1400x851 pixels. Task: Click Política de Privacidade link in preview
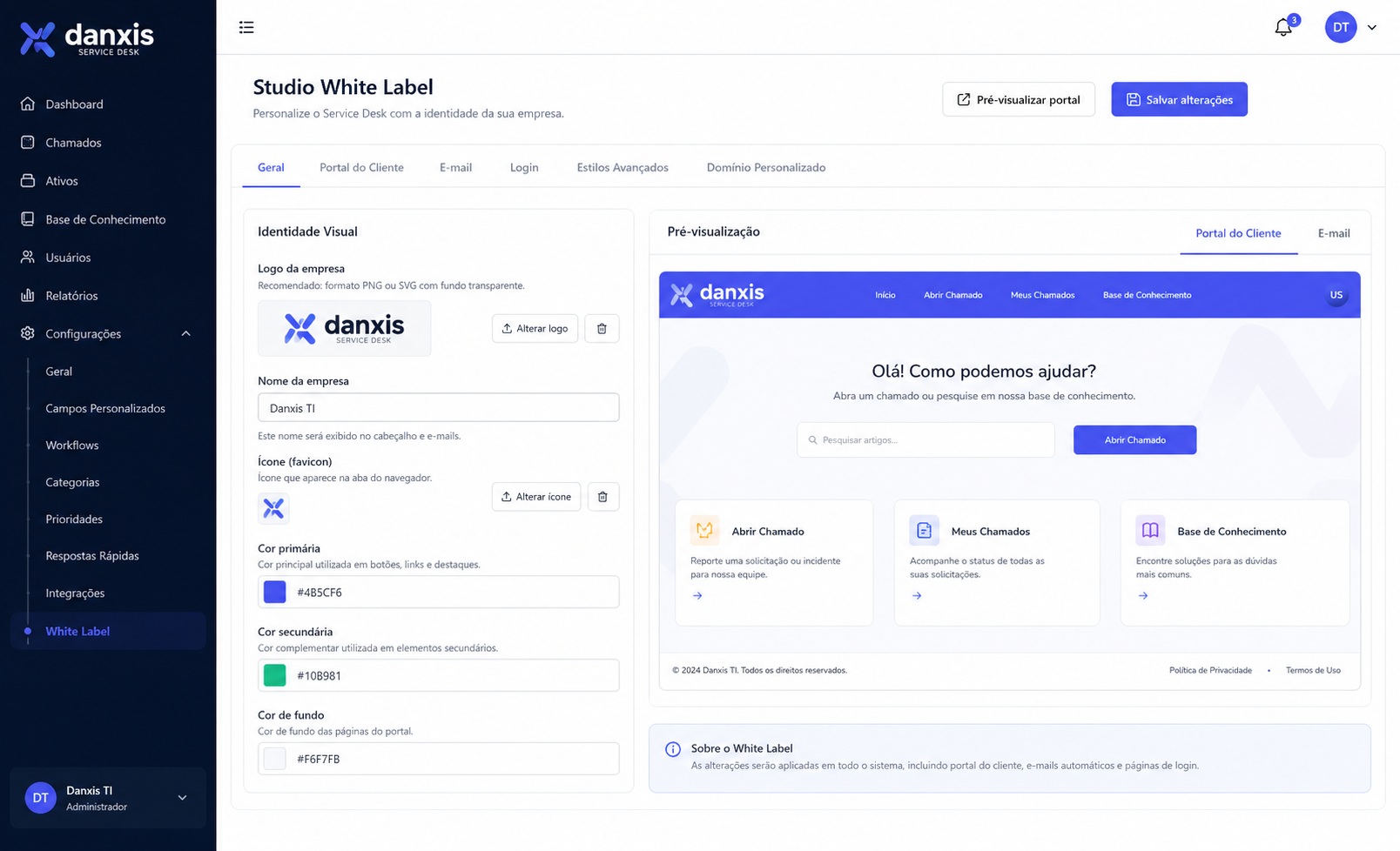pos(1210,670)
